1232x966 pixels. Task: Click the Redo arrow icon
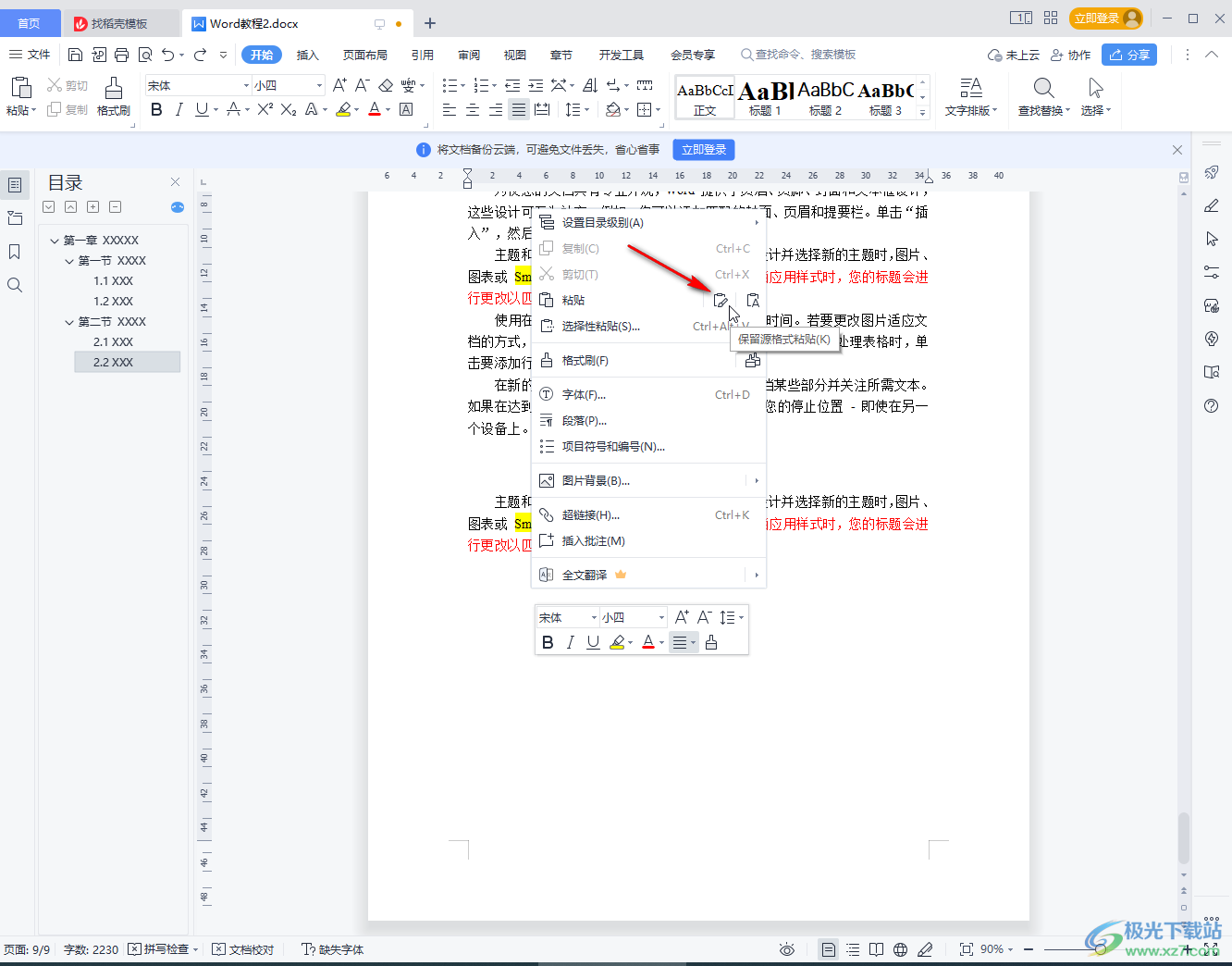[x=200, y=55]
